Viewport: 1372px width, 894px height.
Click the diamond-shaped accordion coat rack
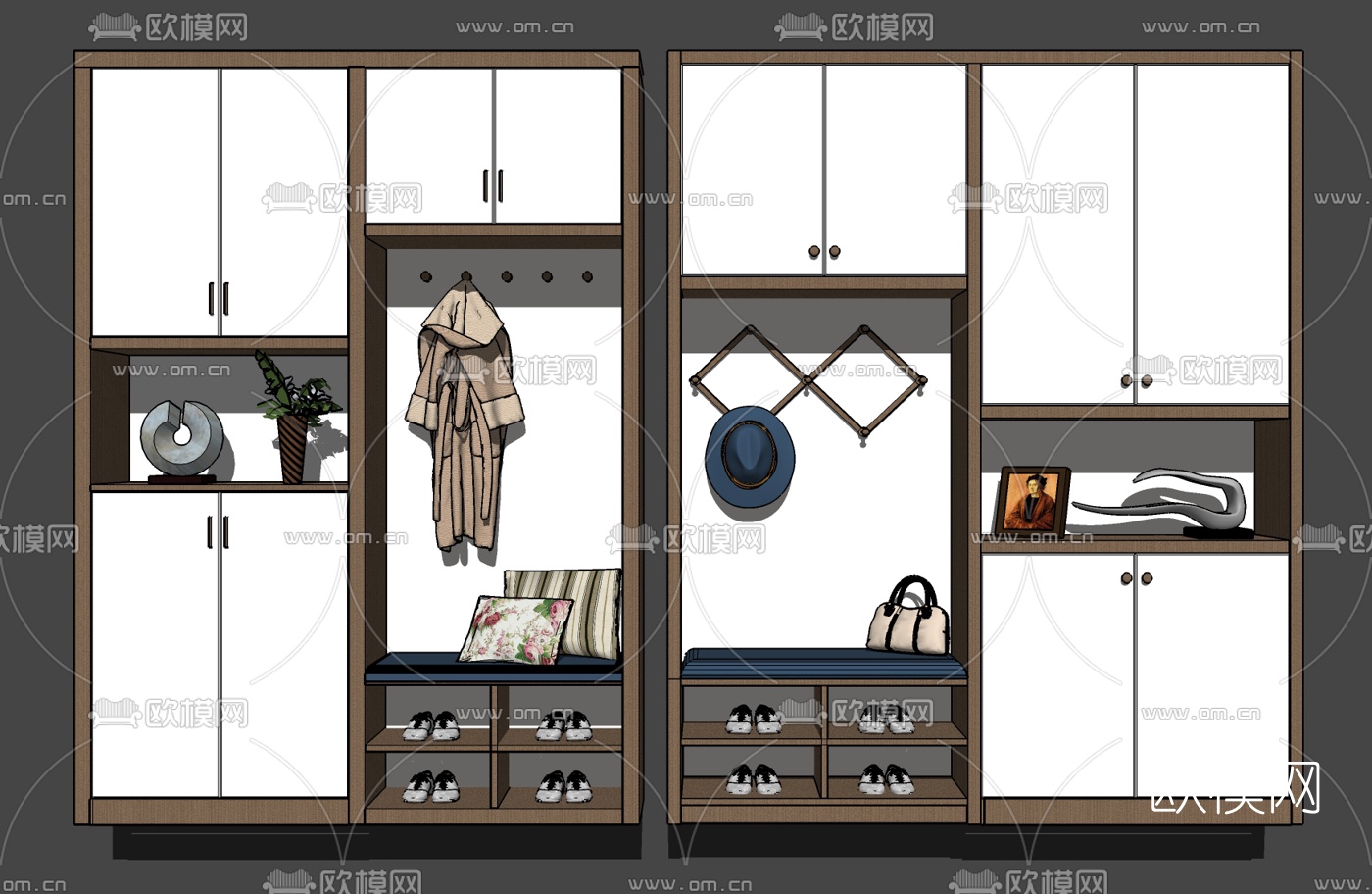(808, 383)
